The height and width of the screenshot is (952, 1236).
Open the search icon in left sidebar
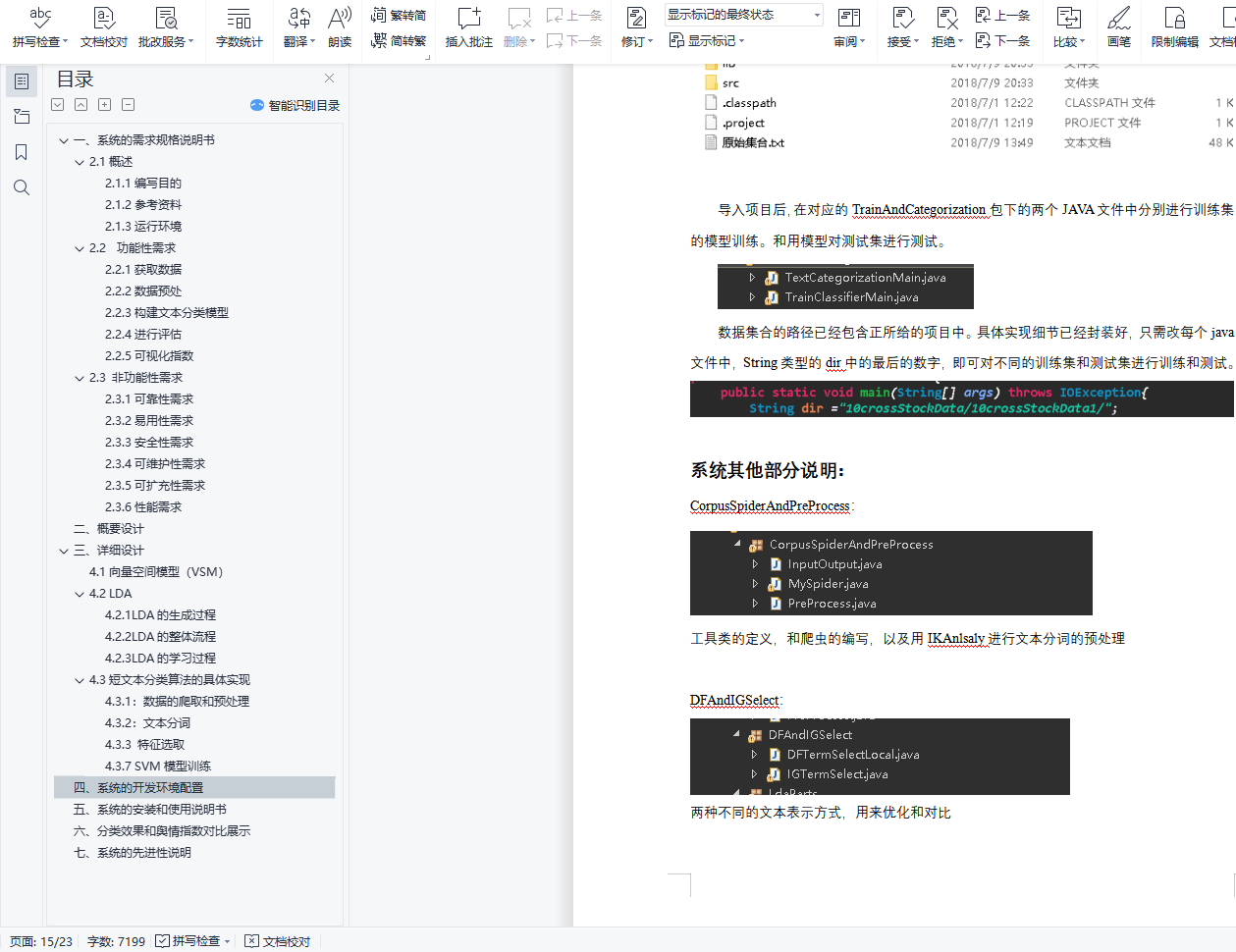point(22,187)
